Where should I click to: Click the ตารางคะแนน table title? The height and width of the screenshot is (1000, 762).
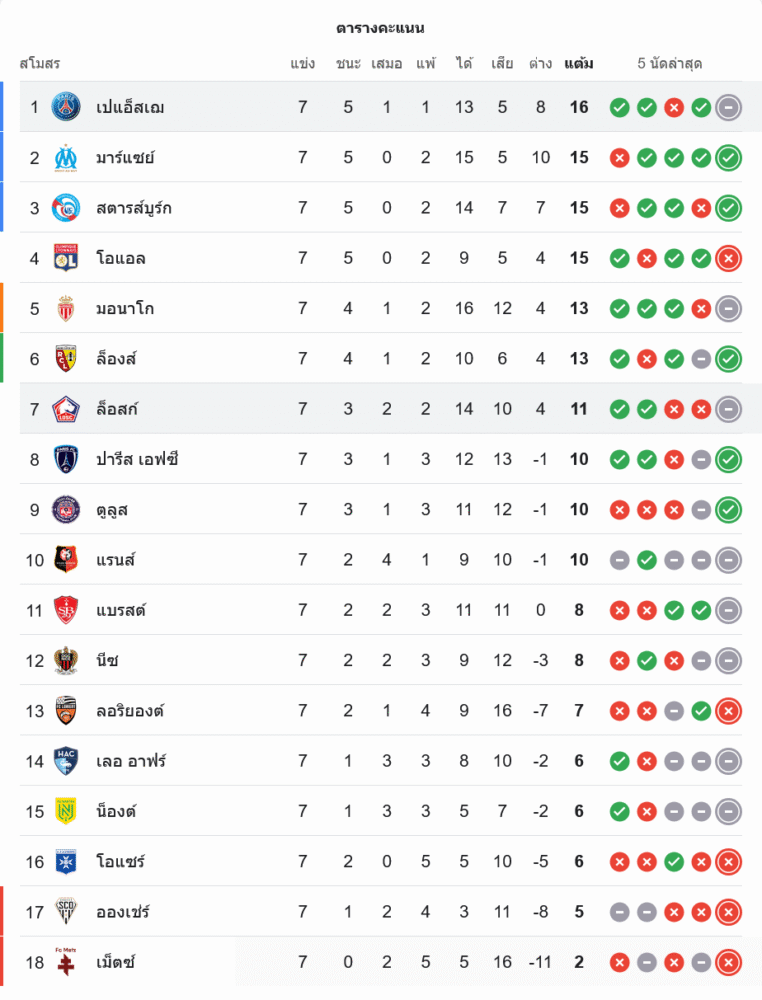click(380, 28)
